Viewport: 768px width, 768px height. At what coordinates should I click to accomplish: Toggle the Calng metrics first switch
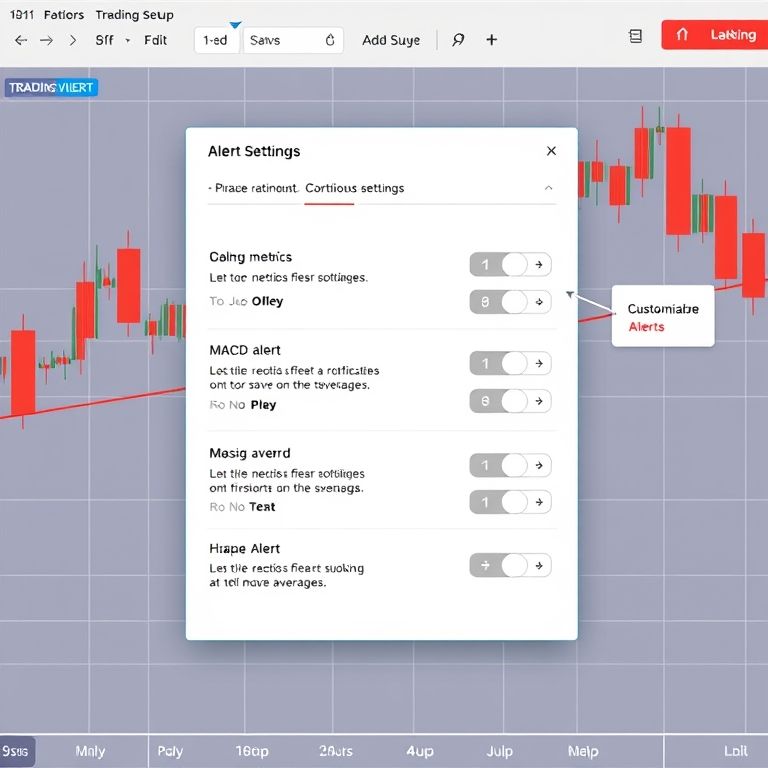coord(510,265)
